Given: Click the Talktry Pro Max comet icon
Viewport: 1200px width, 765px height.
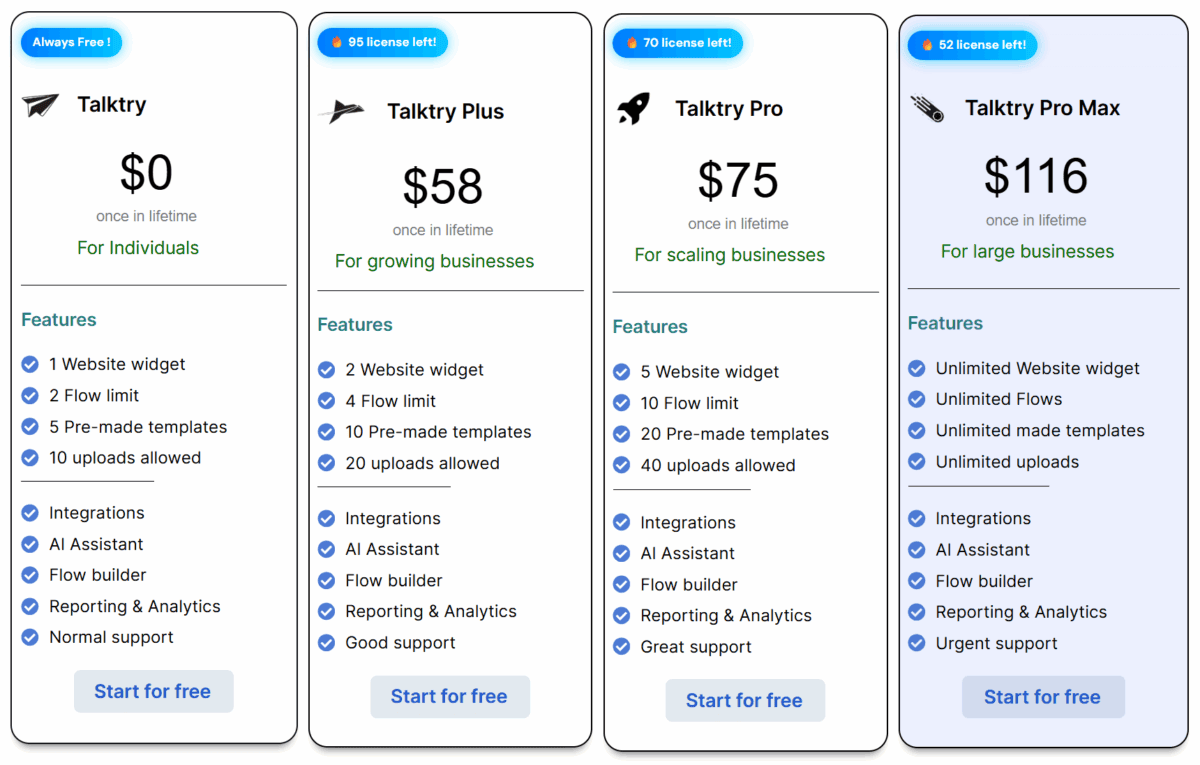Looking at the screenshot, I should [927, 108].
